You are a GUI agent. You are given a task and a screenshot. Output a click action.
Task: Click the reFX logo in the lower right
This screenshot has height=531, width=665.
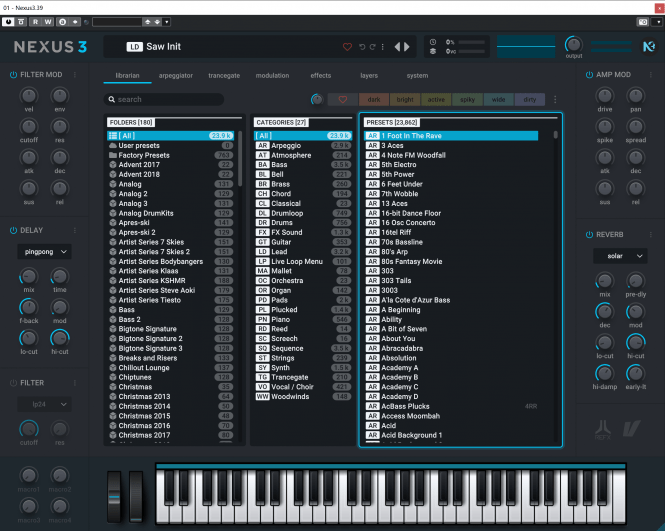coord(603,430)
